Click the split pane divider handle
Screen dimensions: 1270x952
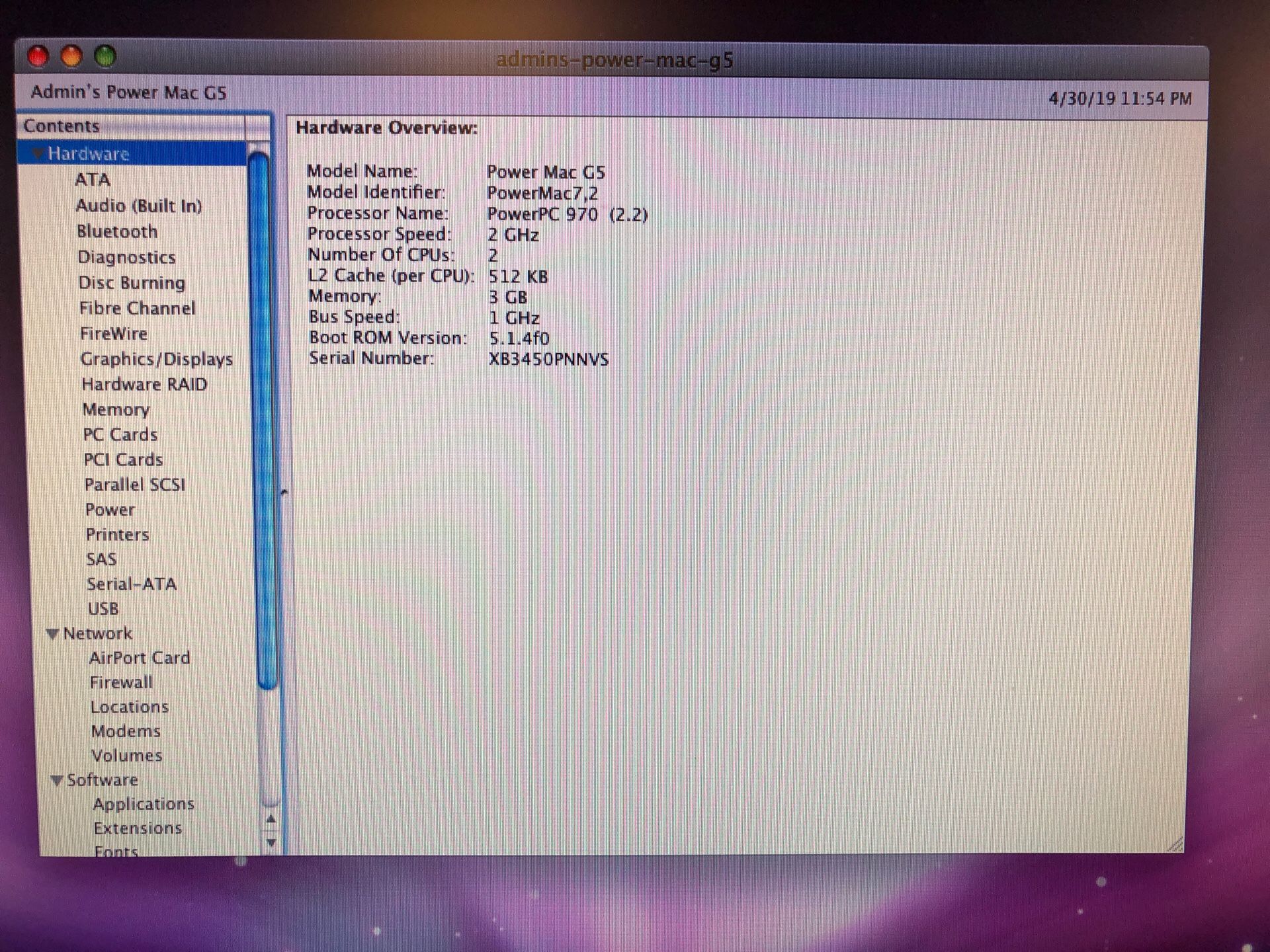tap(284, 492)
